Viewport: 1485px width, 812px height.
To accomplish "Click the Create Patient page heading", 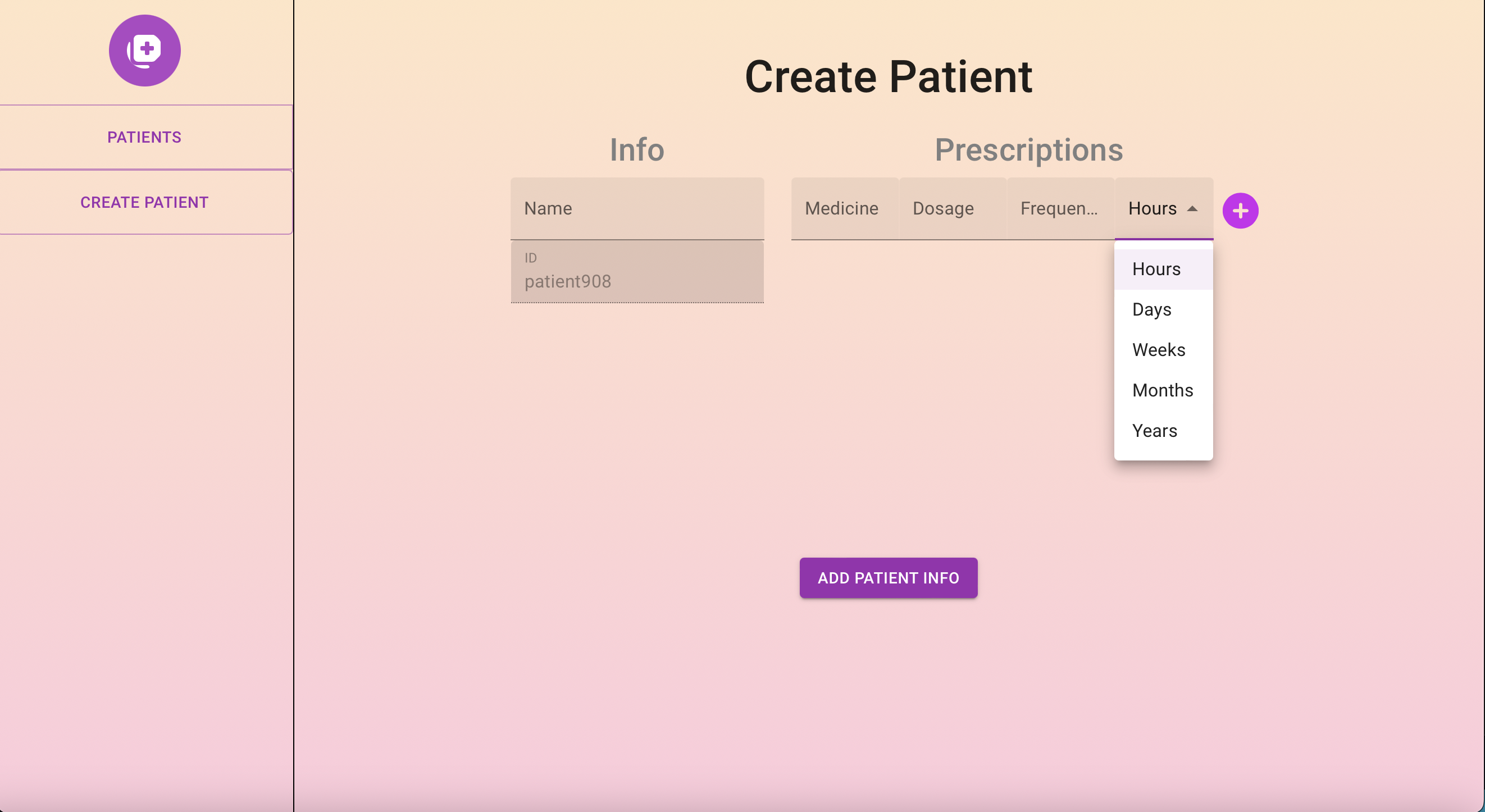I will tap(889, 76).
